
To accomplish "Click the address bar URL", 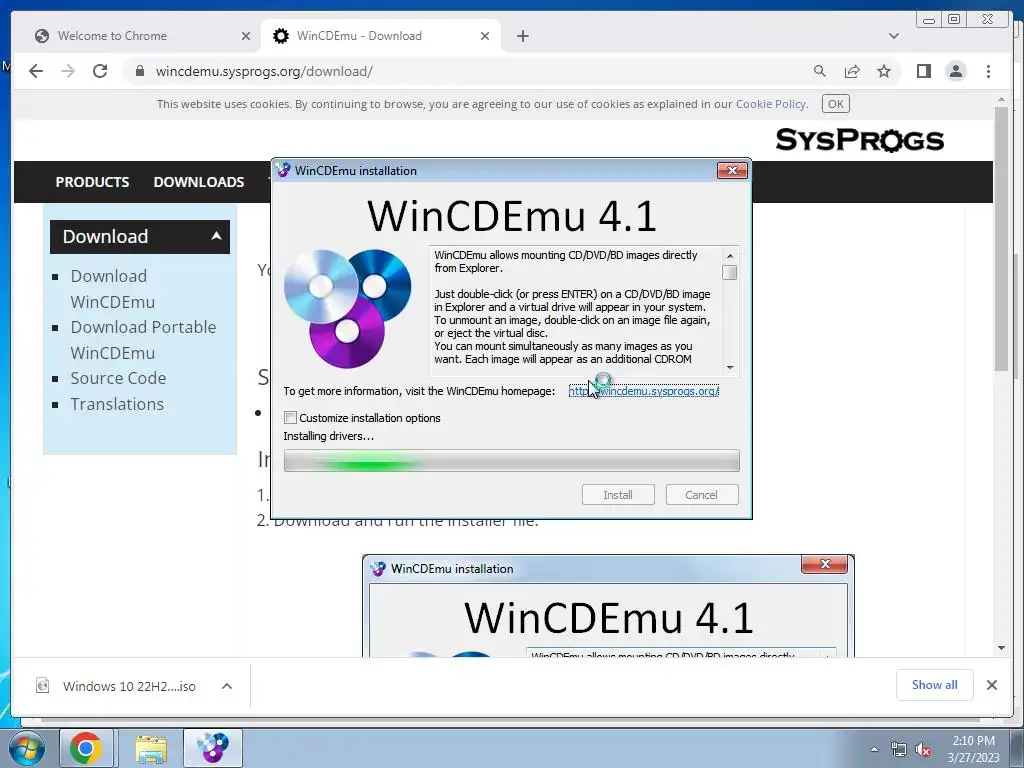I will click(264, 71).
